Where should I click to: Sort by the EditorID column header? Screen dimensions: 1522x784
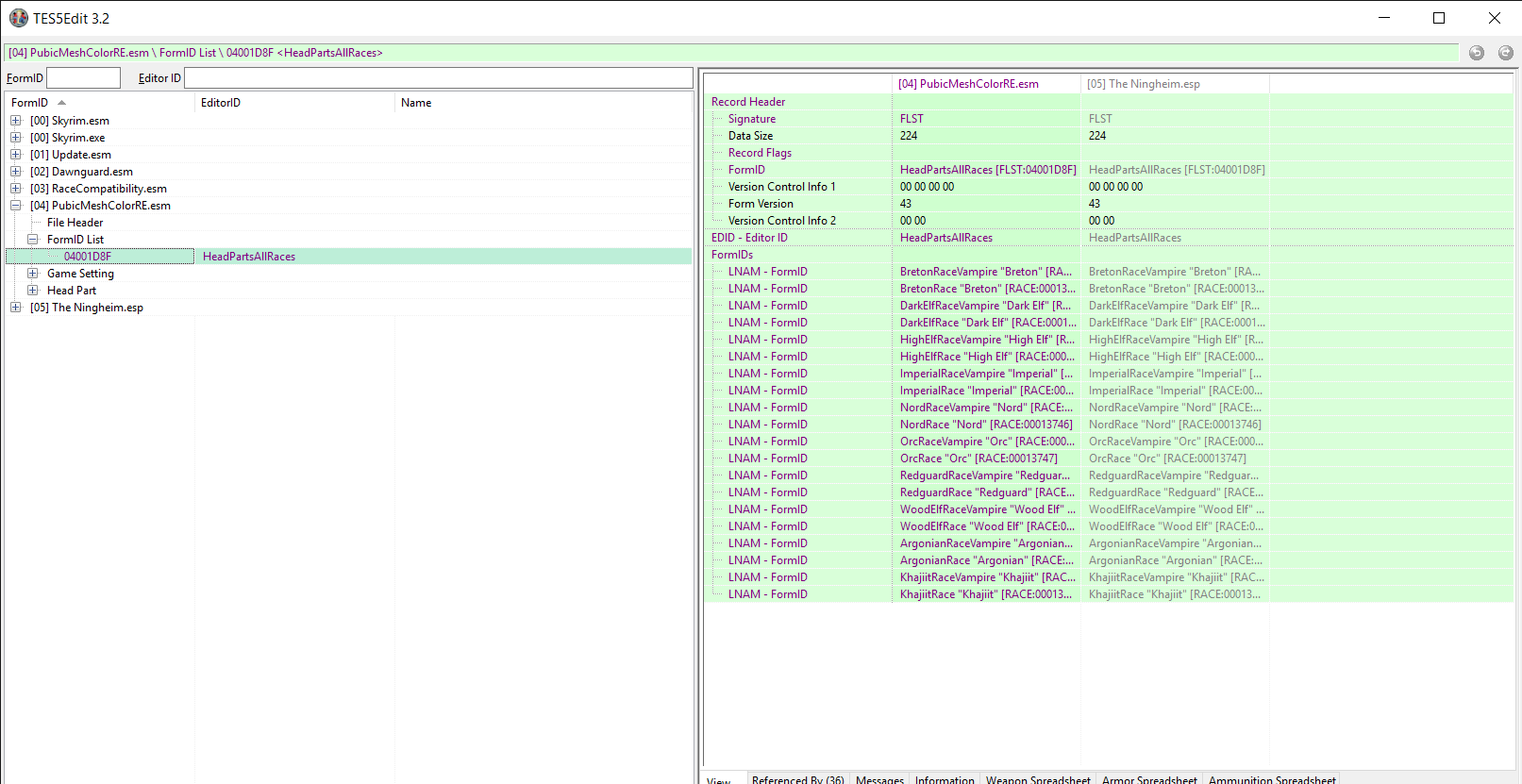pos(294,103)
